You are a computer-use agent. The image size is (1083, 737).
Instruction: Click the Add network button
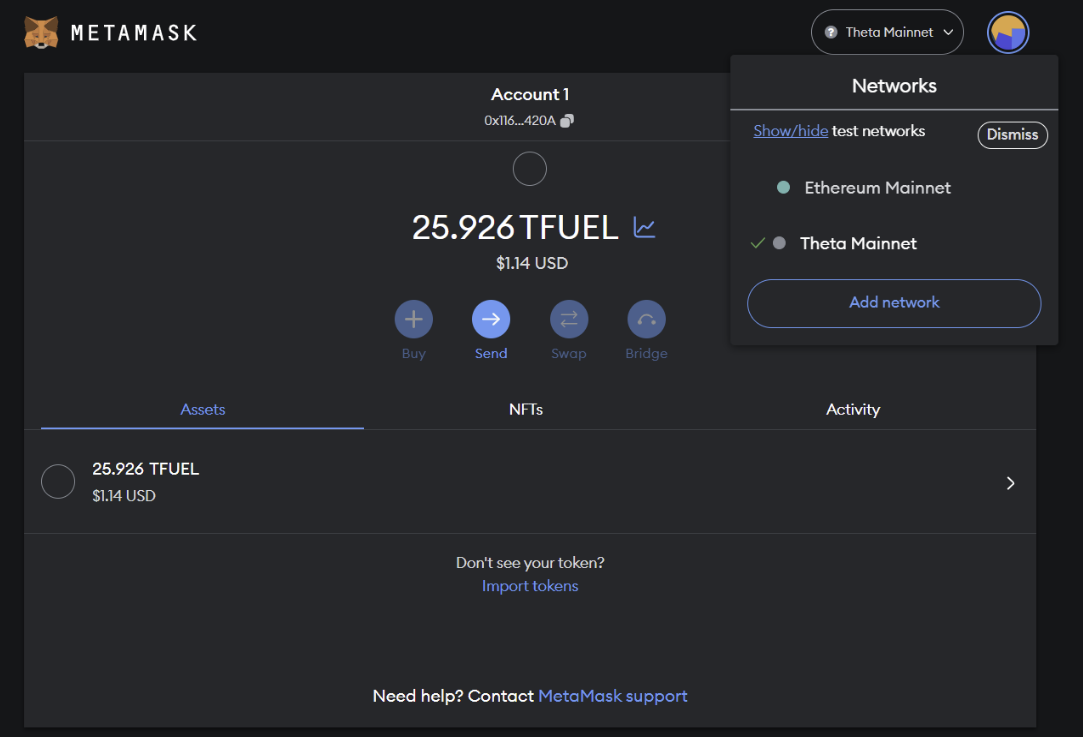click(894, 303)
